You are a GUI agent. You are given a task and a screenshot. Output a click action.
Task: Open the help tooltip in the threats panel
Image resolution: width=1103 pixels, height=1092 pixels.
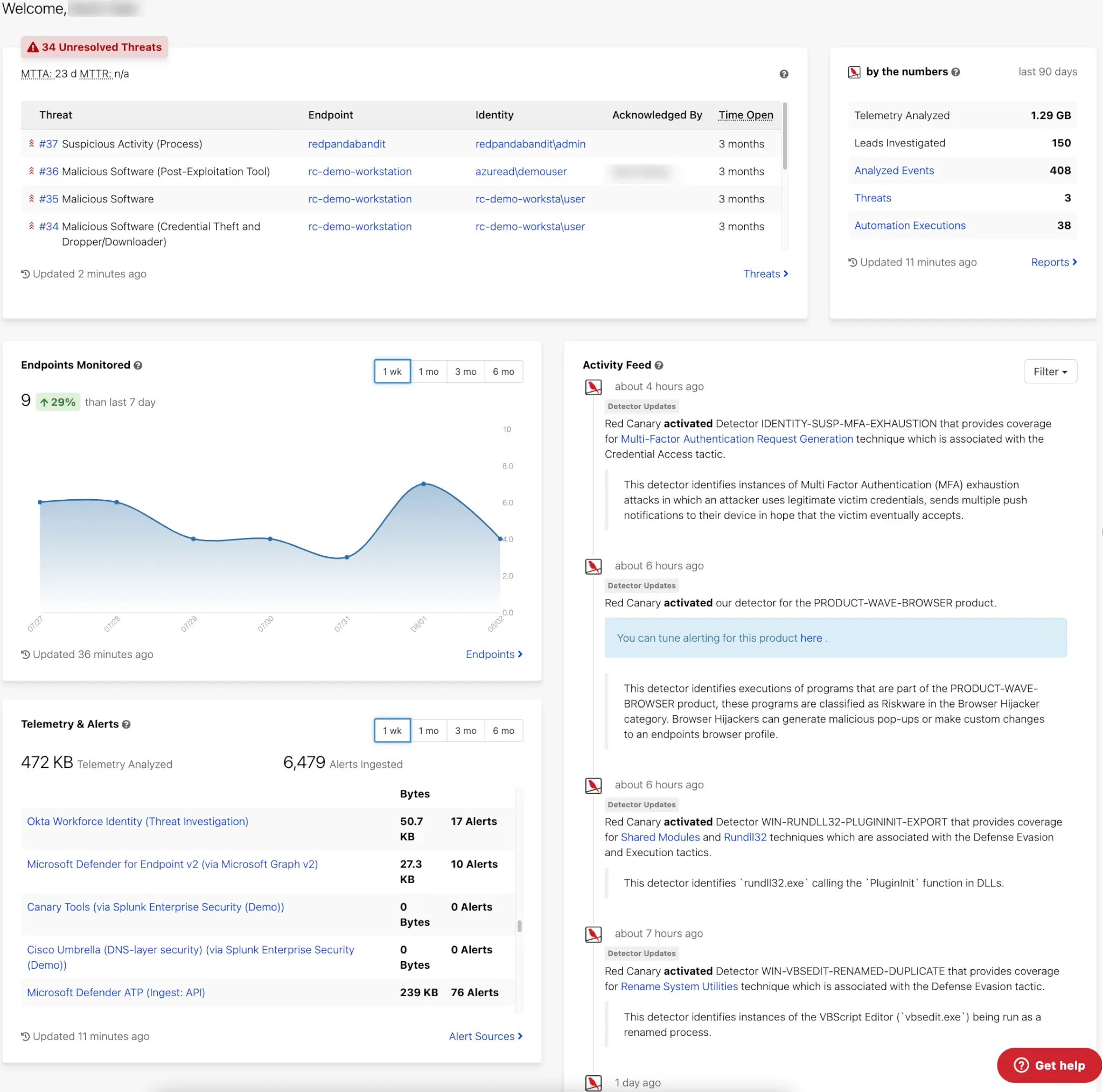click(x=783, y=74)
